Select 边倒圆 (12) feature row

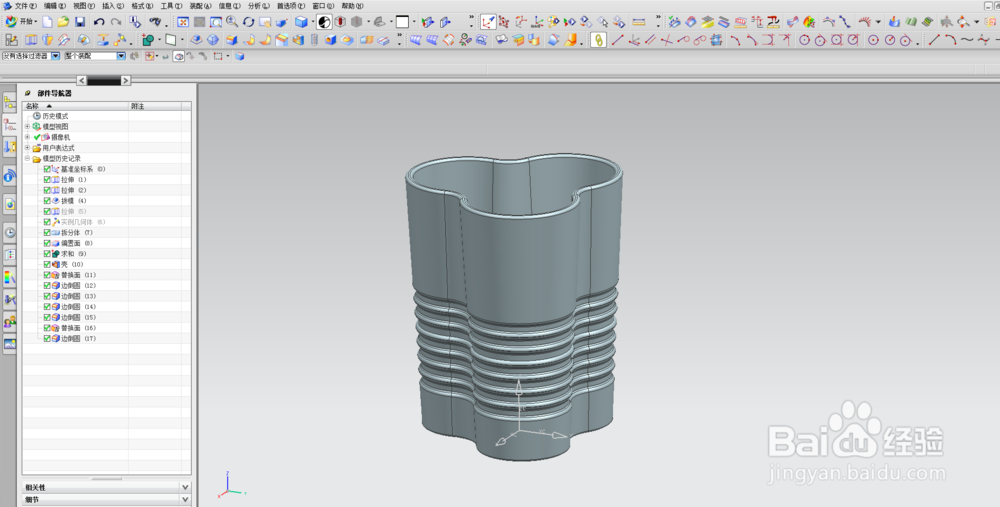pos(78,286)
